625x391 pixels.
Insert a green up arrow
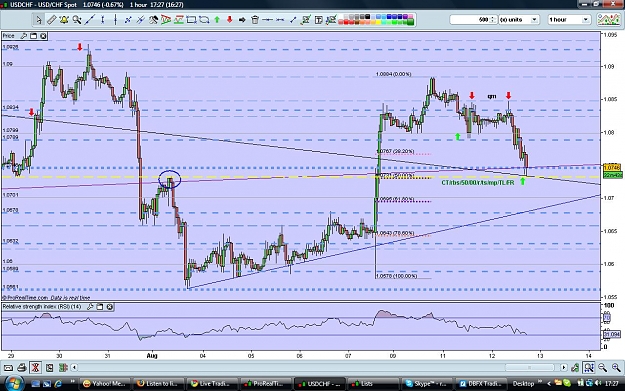pos(217,20)
